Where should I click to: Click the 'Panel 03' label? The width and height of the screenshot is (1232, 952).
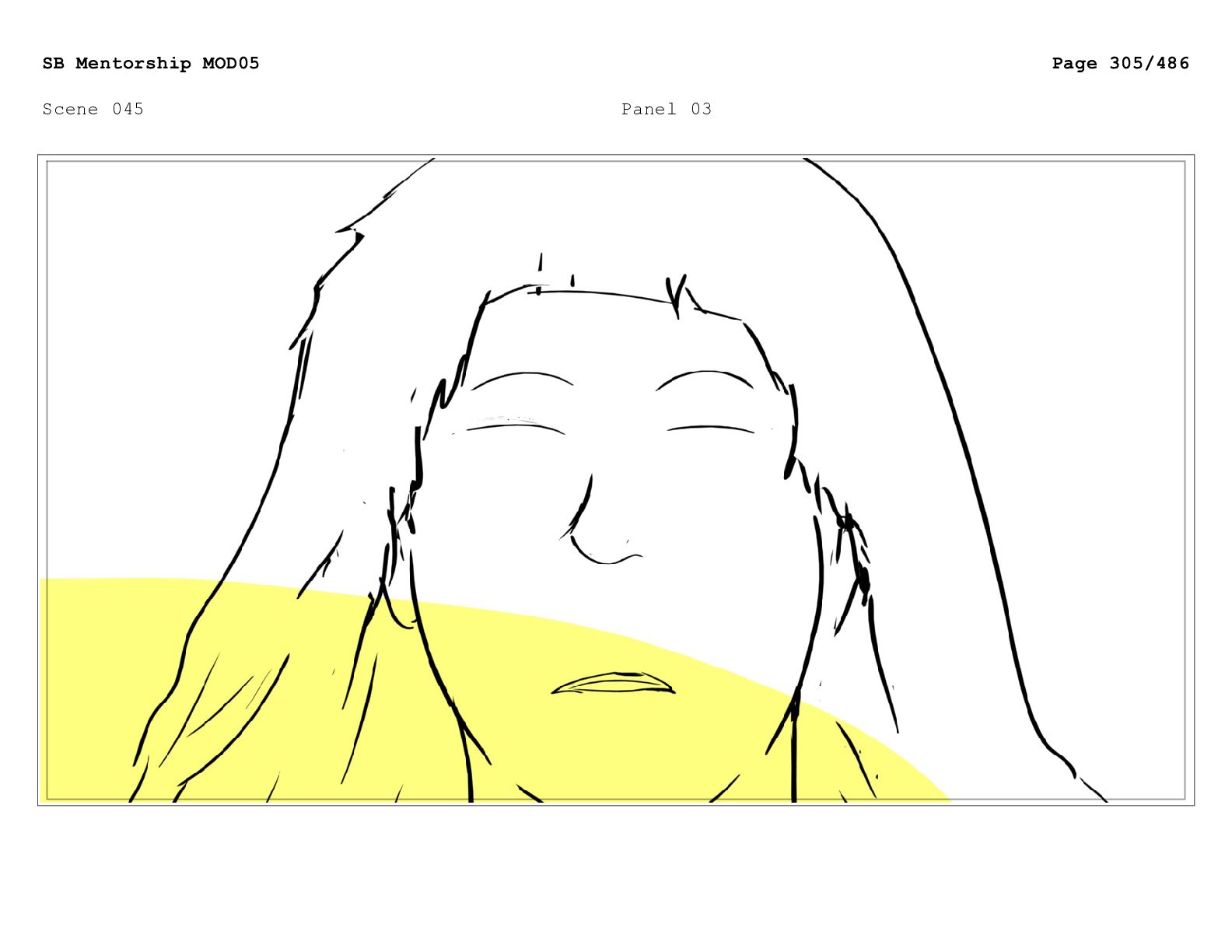[667, 109]
